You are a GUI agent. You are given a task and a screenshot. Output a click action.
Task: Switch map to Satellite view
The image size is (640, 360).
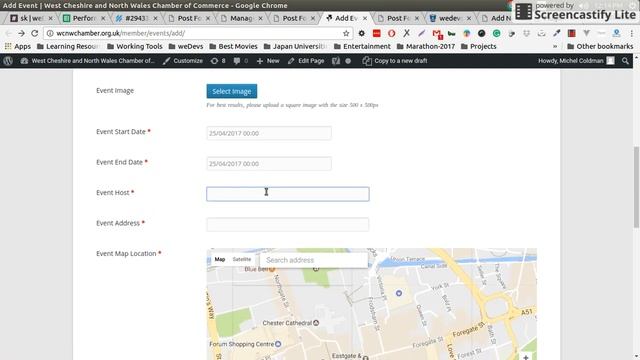coord(242,259)
